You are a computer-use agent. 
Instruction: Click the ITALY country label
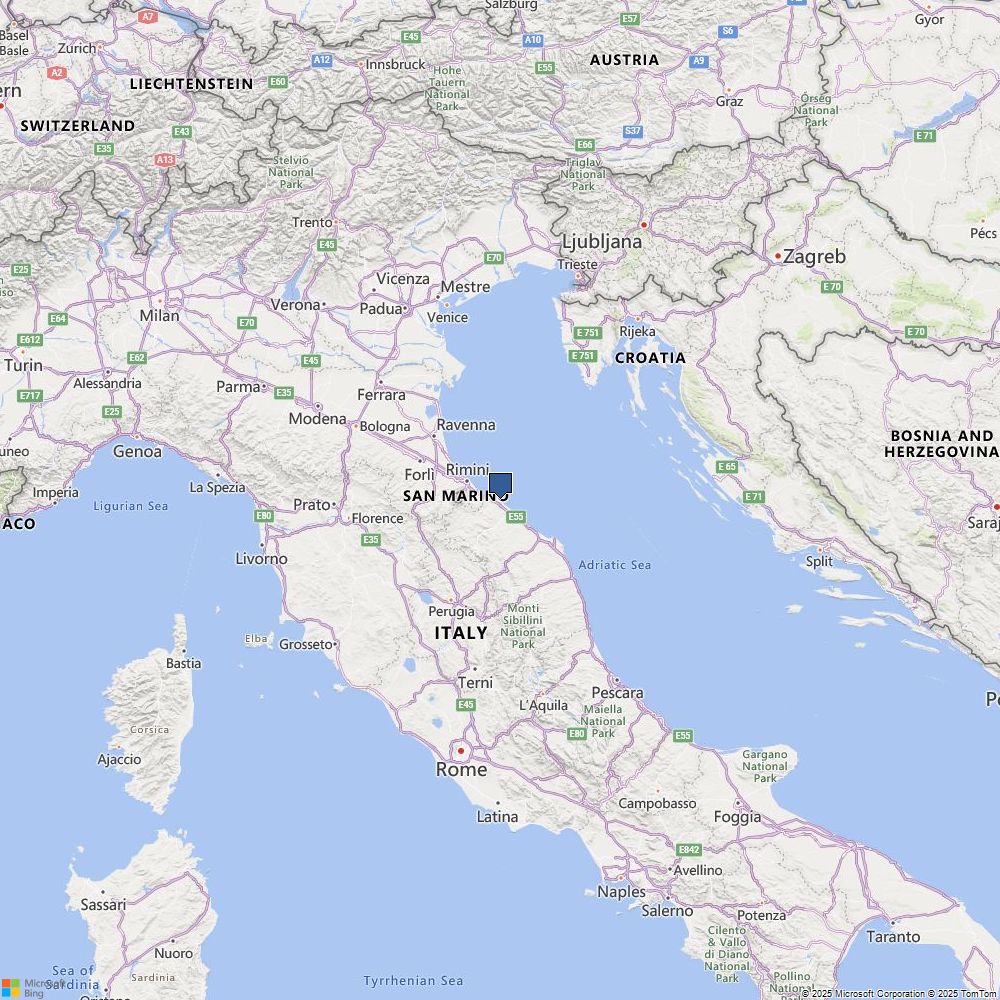coord(461,633)
